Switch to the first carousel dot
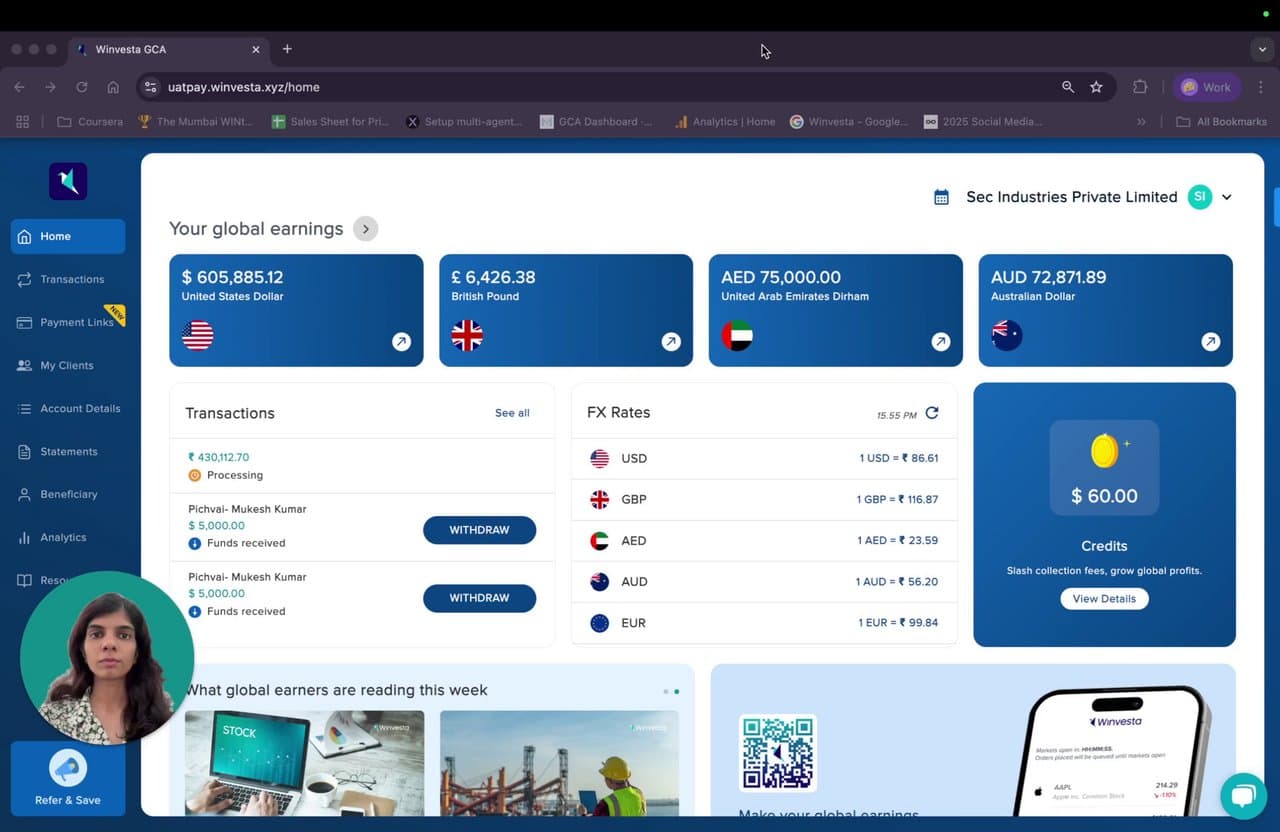This screenshot has width=1280, height=832. (665, 691)
